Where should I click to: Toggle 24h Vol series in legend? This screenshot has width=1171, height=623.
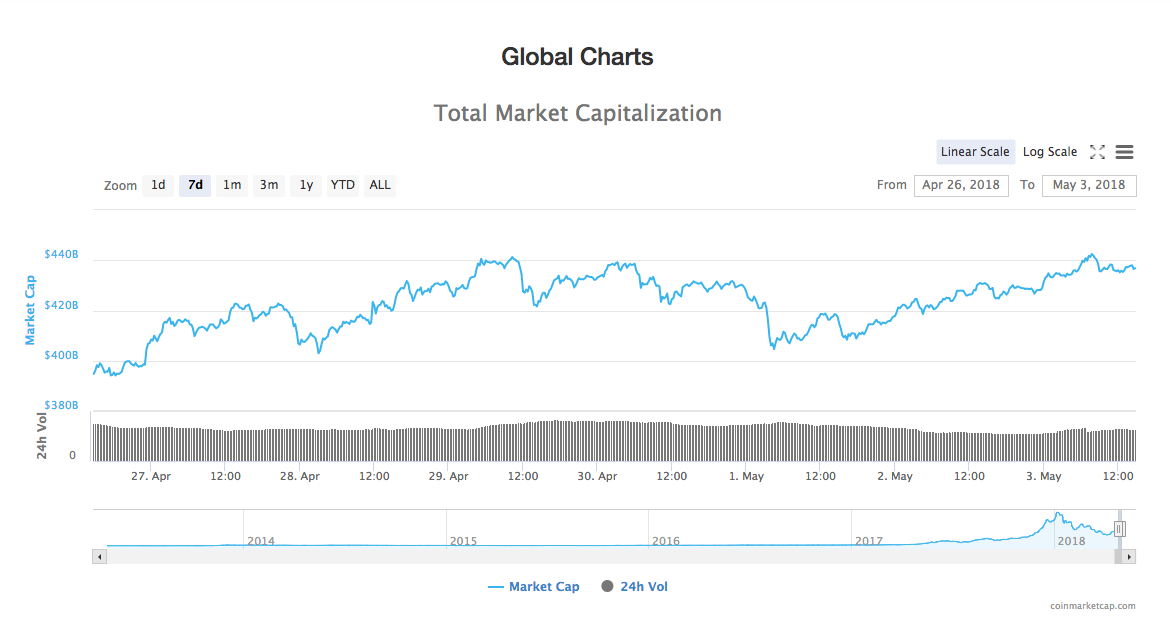(x=634, y=587)
